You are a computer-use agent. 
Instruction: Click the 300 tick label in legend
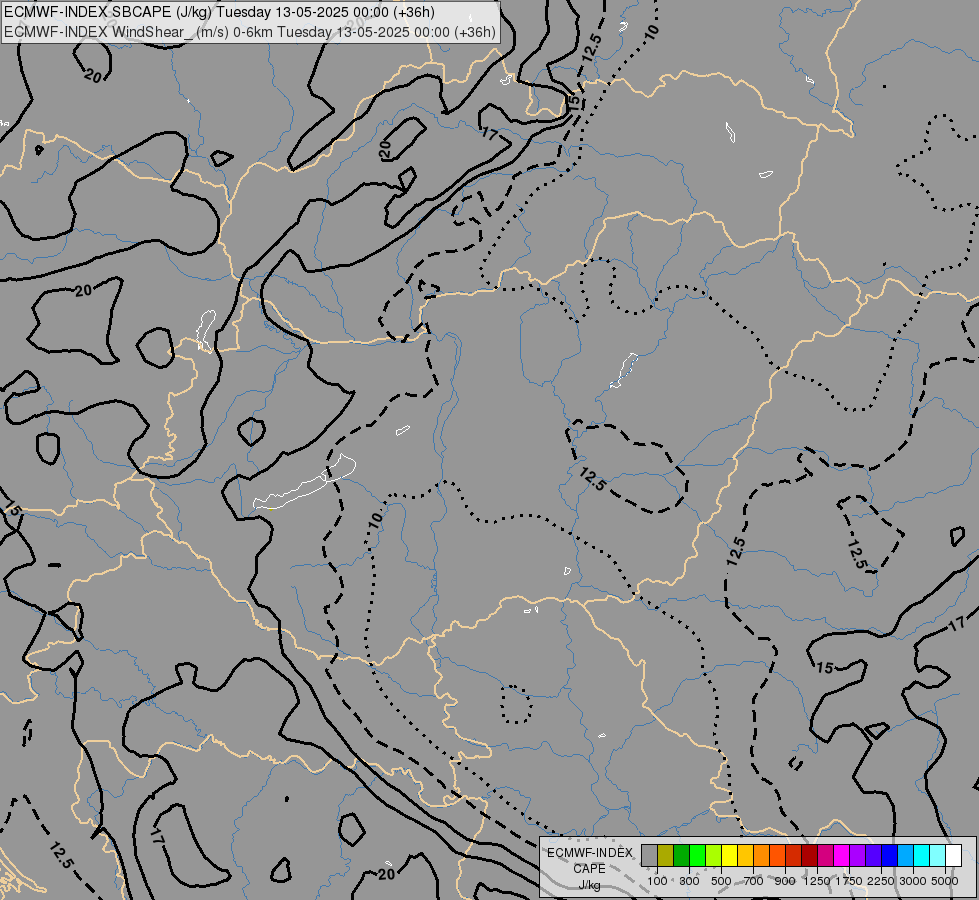(689, 881)
